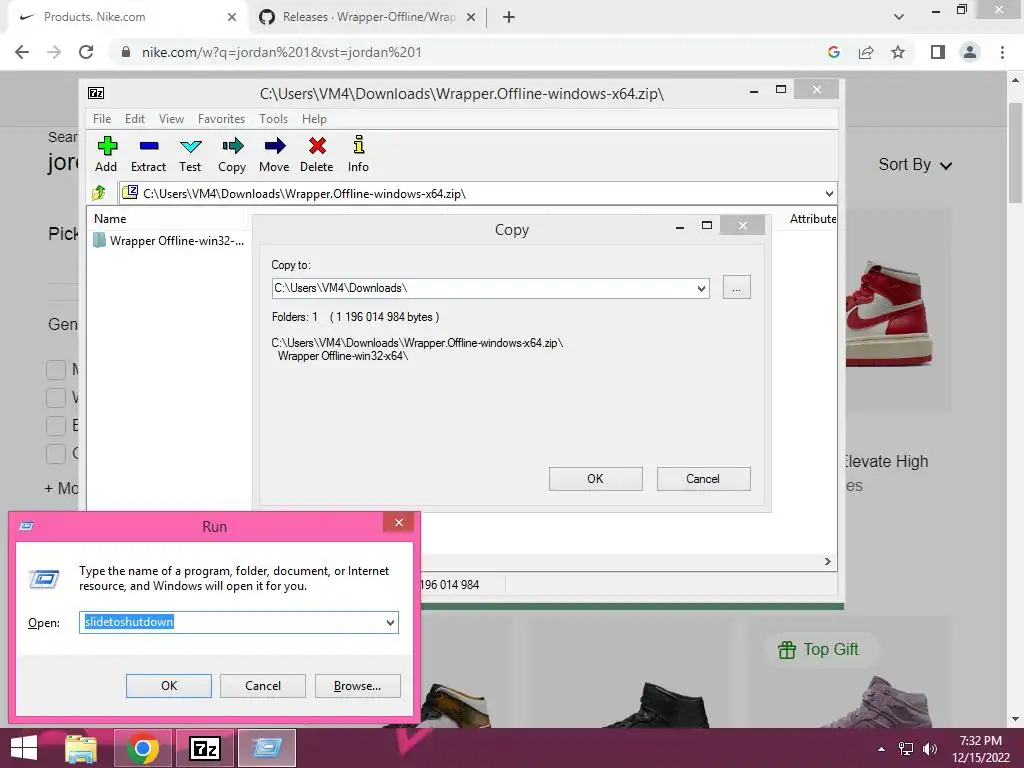The image size is (1024, 768).
Task: Open the Favorites menu in 7-Zip
Action: [221, 119]
